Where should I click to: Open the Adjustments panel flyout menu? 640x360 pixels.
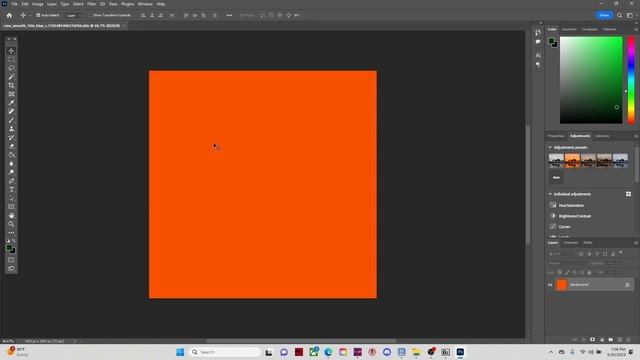point(636,136)
